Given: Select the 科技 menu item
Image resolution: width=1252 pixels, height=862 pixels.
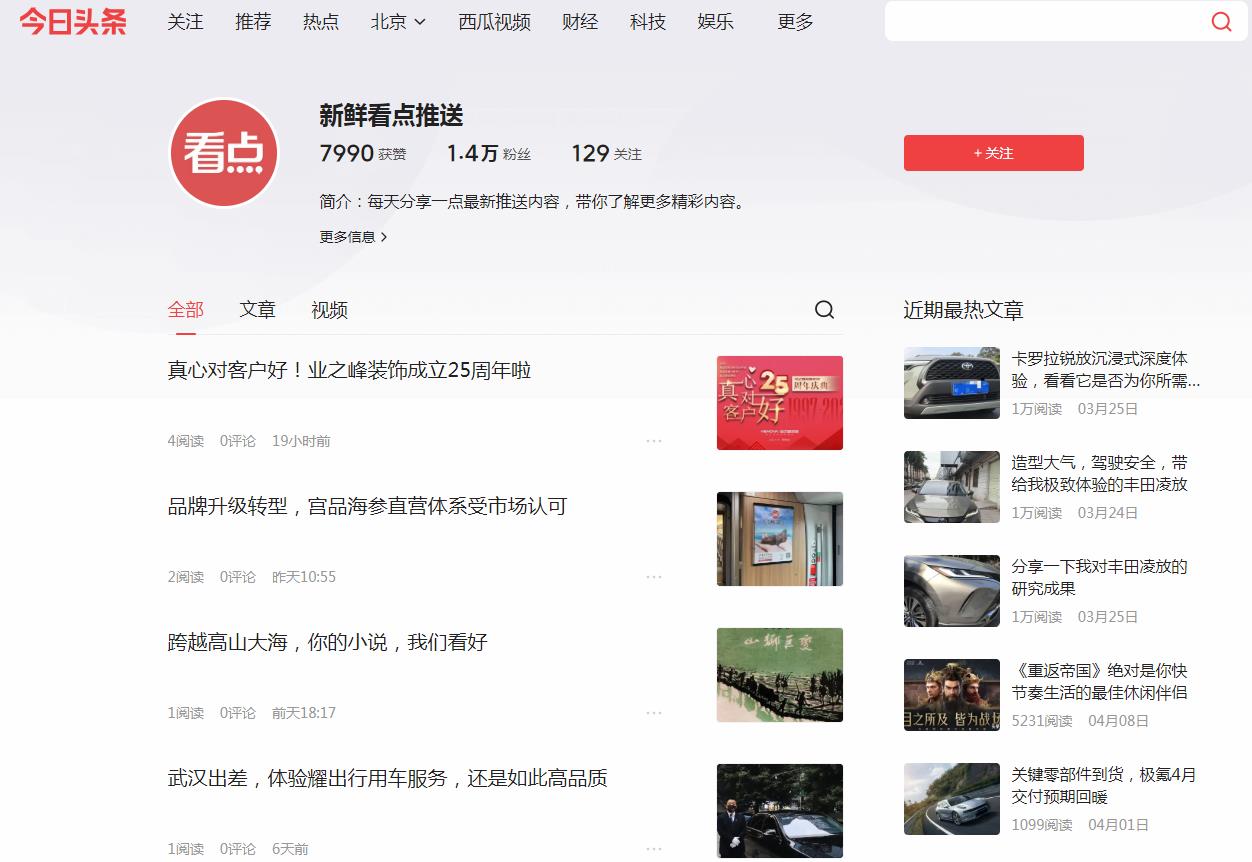Looking at the screenshot, I should 647,22.
